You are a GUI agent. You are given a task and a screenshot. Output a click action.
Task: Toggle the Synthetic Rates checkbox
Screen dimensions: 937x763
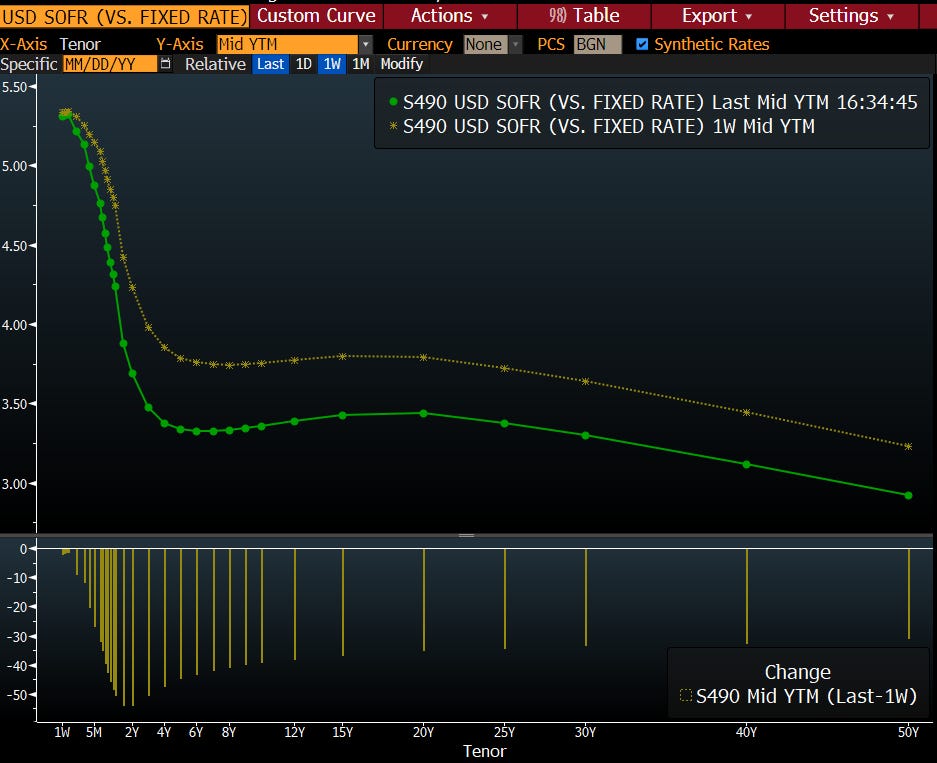coord(642,44)
